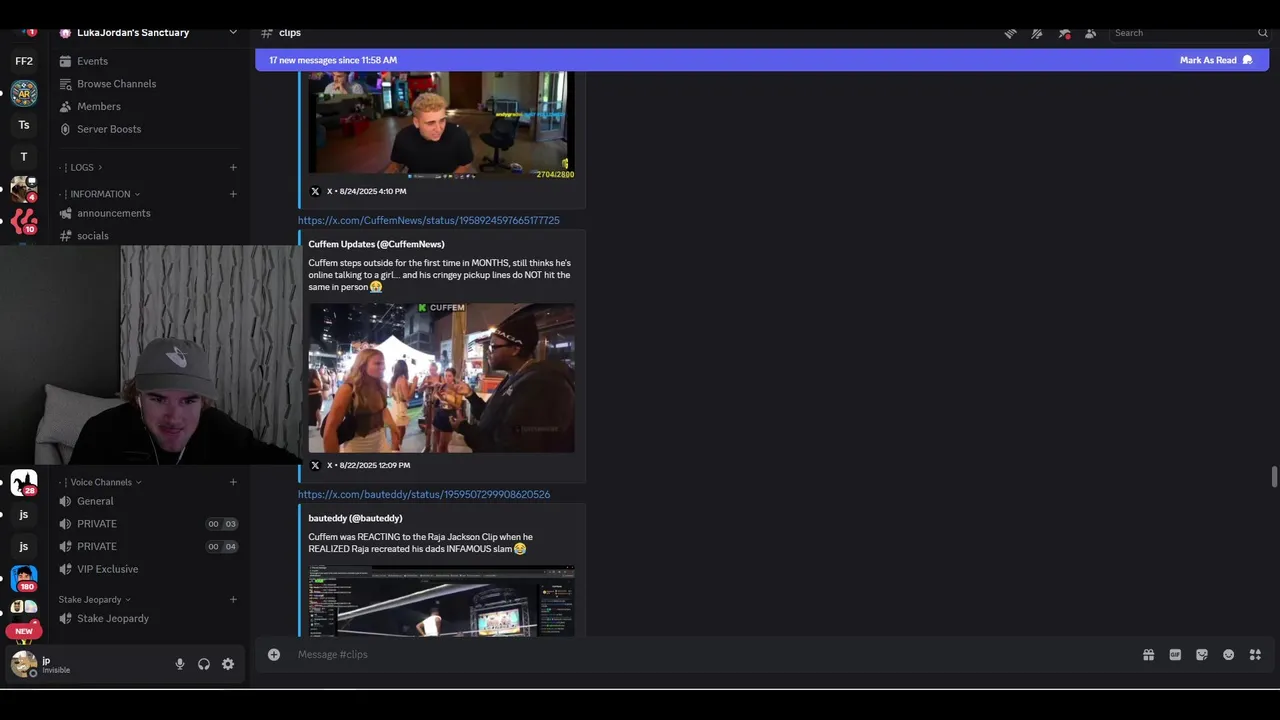Add channel to Voice Channels category
Image resolution: width=1280 pixels, height=720 pixels.
click(233, 482)
